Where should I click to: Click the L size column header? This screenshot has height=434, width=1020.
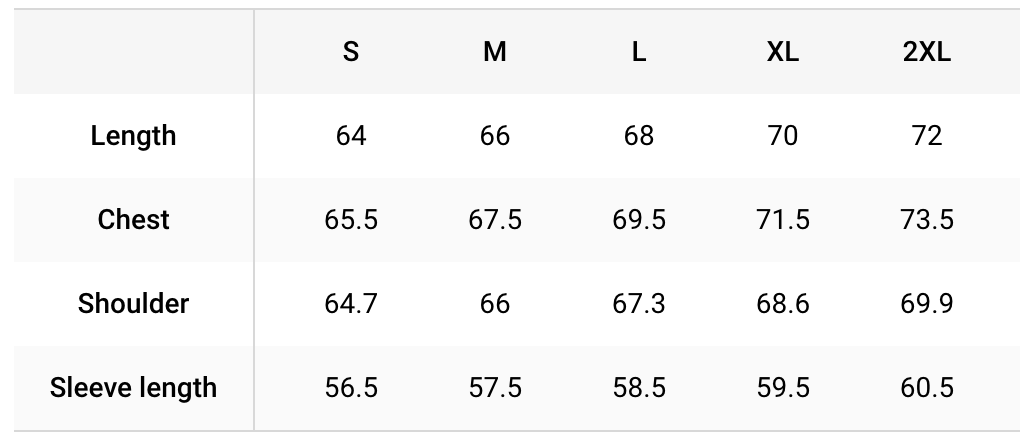coord(639,51)
